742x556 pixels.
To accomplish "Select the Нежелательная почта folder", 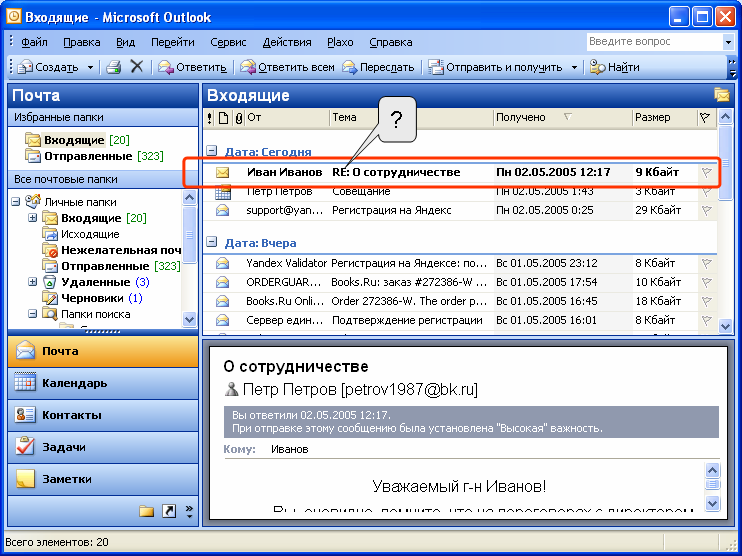I will click(x=112, y=250).
